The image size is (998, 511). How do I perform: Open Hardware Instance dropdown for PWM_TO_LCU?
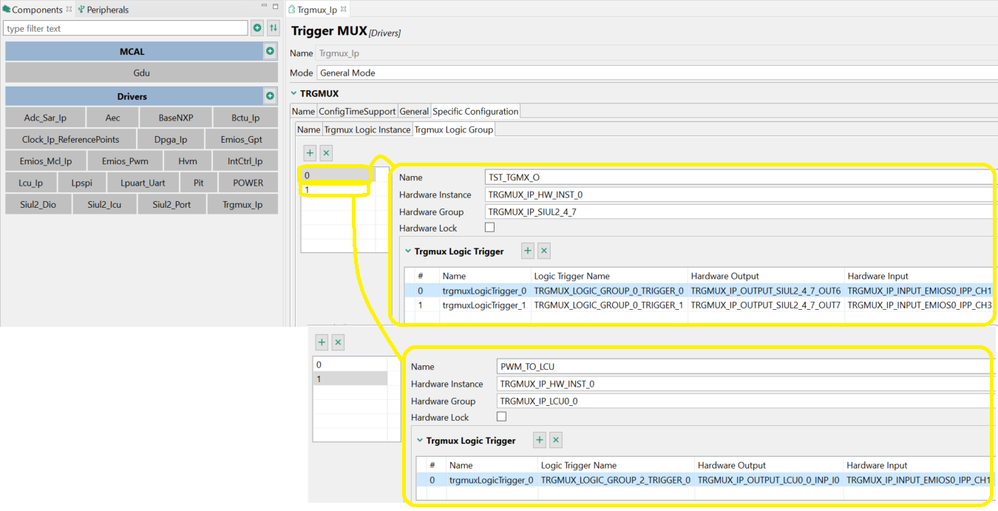coord(747,384)
